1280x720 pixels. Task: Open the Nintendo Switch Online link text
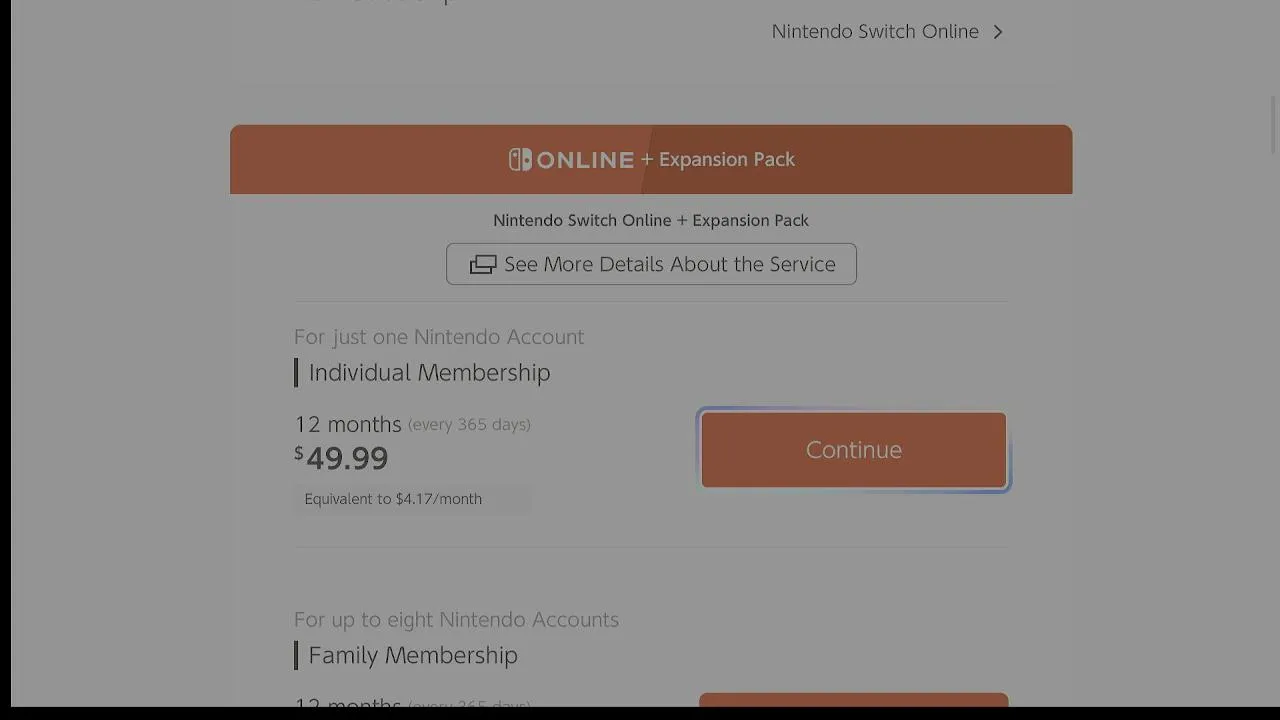[875, 32]
